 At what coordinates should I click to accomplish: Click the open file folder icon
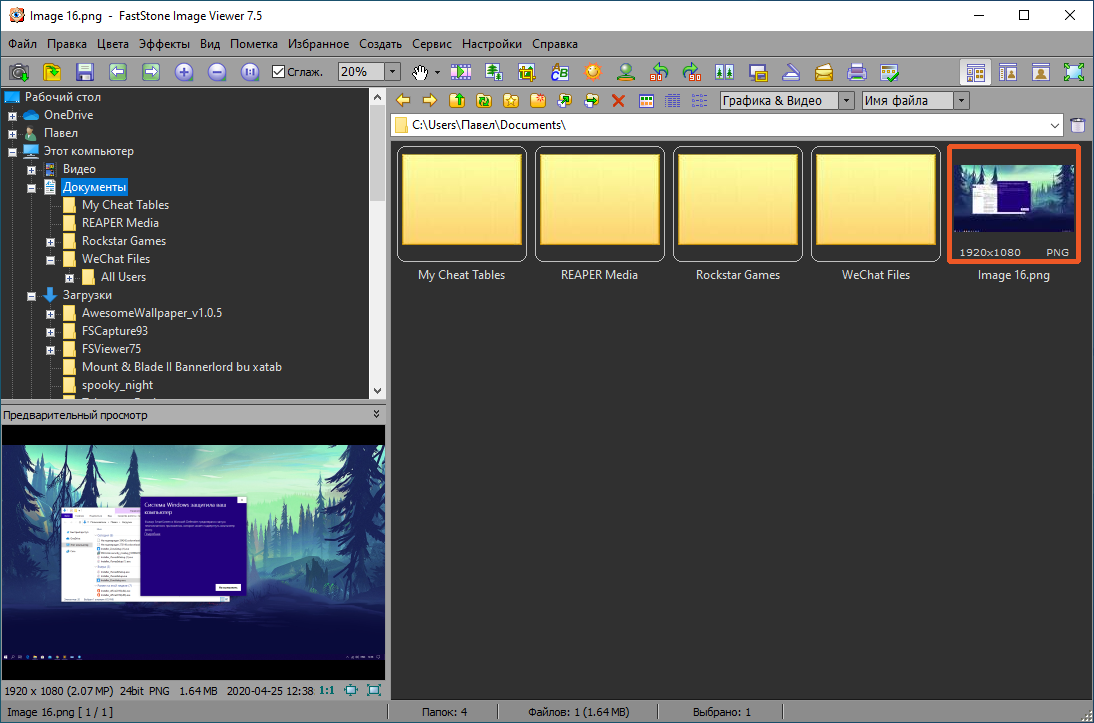(x=52, y=72)
